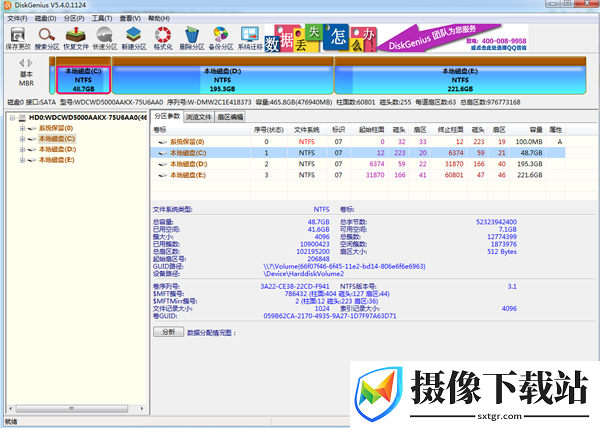Expand 系统保留(0) in the tree
Screen dimensions: 600x428
[x=23, y=129]
